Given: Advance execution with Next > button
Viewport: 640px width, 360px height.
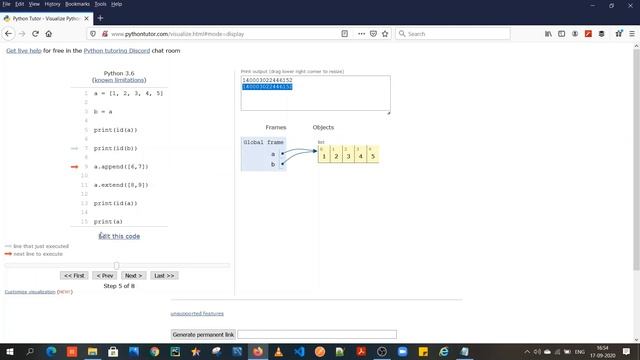Looking at the screenshot, I should point(133,276).
